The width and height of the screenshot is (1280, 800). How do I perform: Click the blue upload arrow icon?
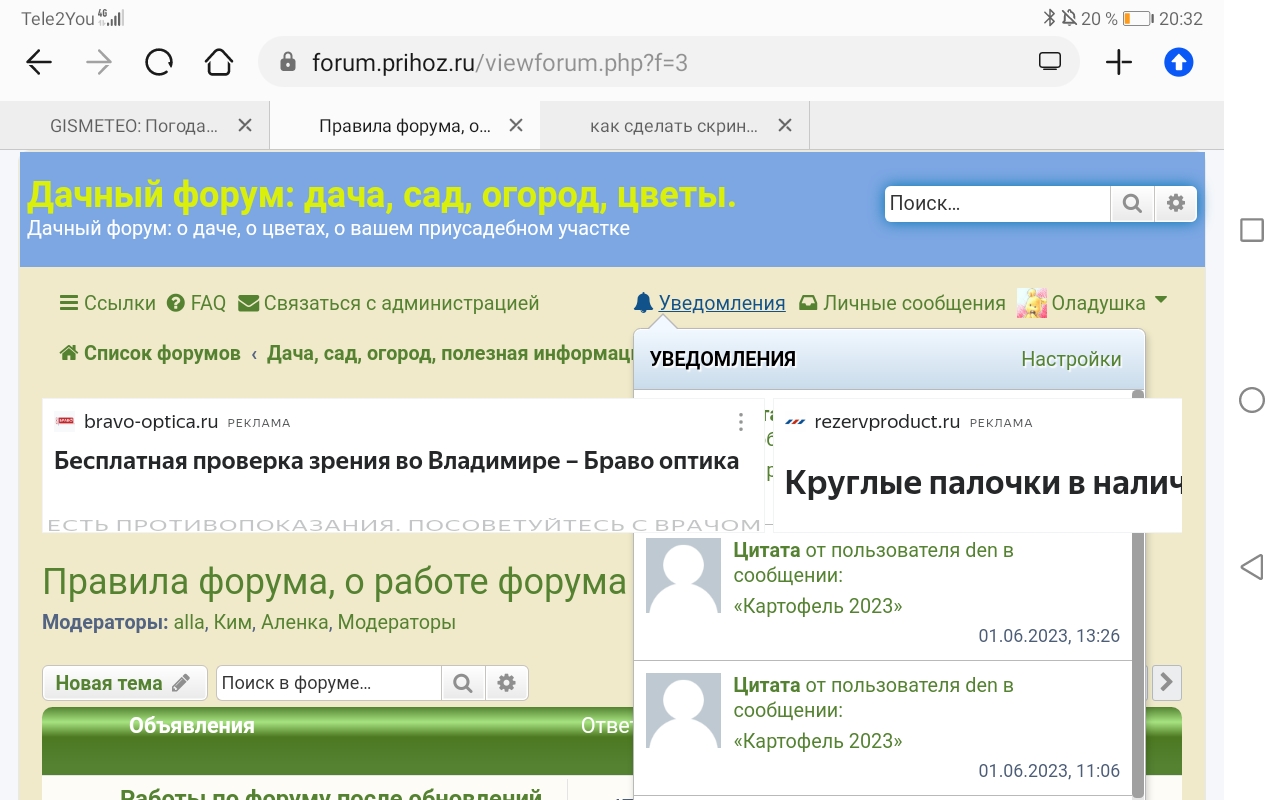(x=1179, y=63)
